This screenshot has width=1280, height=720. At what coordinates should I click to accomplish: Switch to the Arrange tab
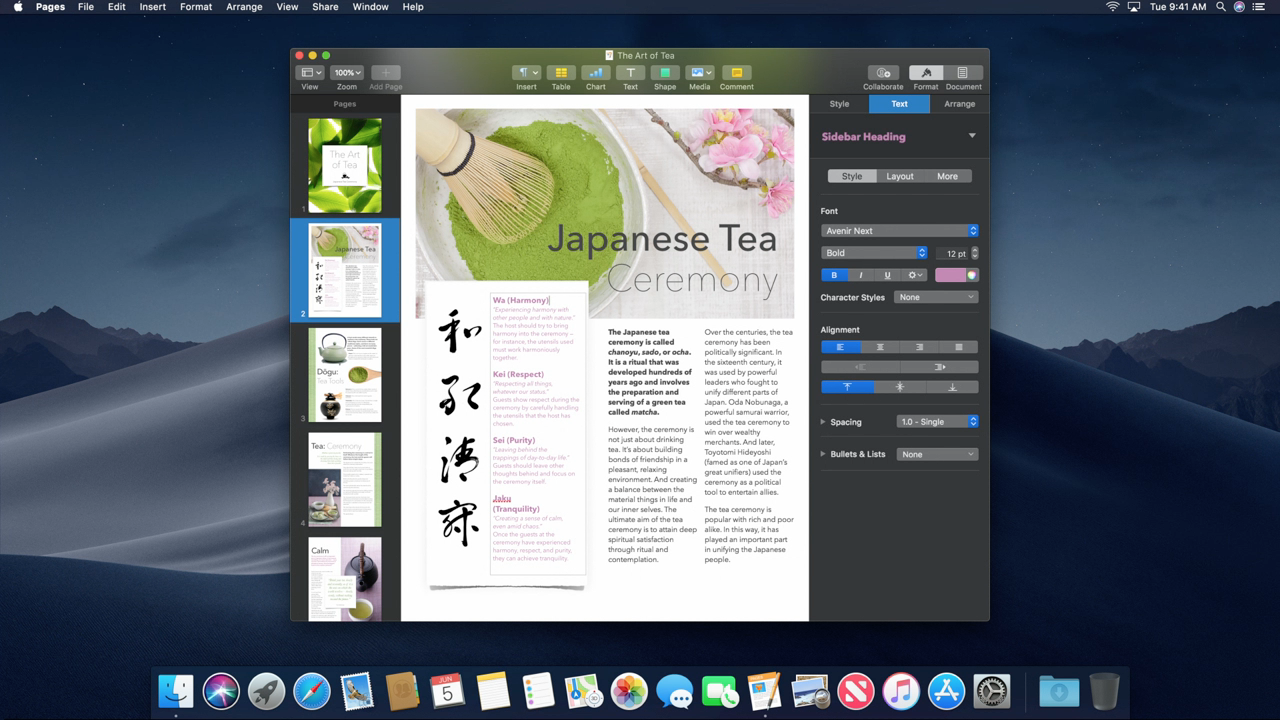click(x=959, y=104)
